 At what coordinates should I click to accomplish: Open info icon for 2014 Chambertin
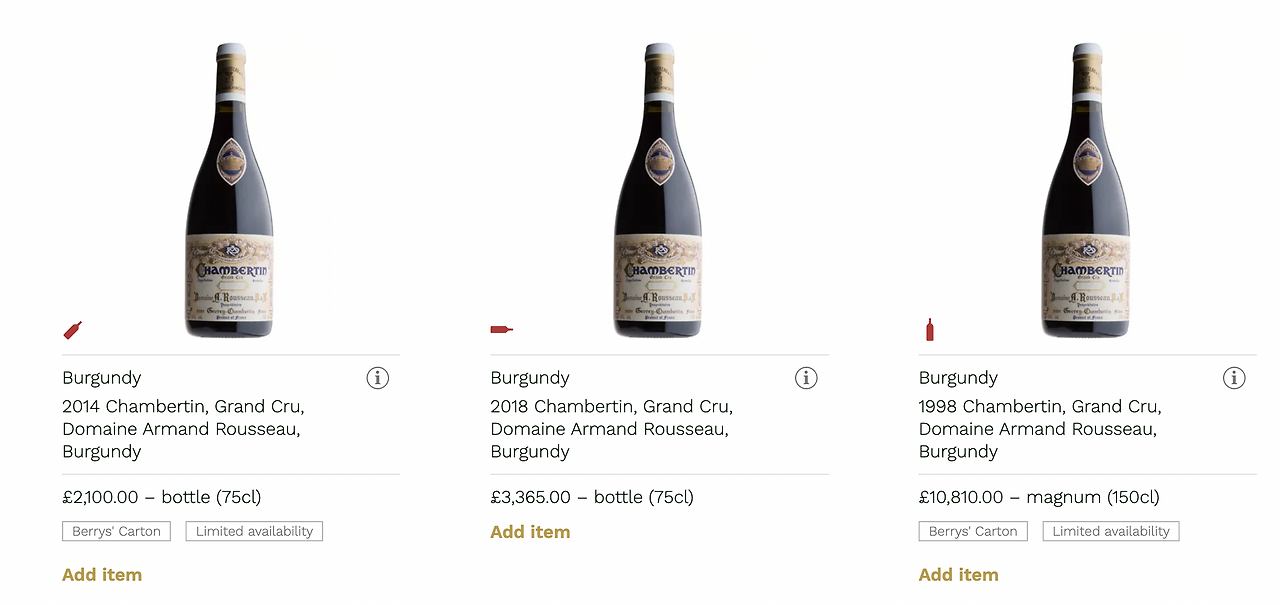click(377, 378)
